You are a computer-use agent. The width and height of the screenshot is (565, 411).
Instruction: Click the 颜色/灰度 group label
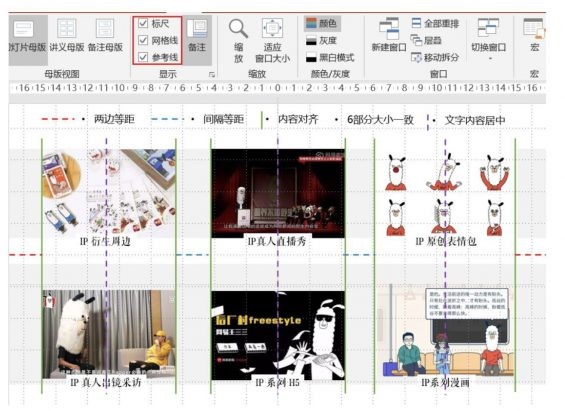(x=330, y=74)
